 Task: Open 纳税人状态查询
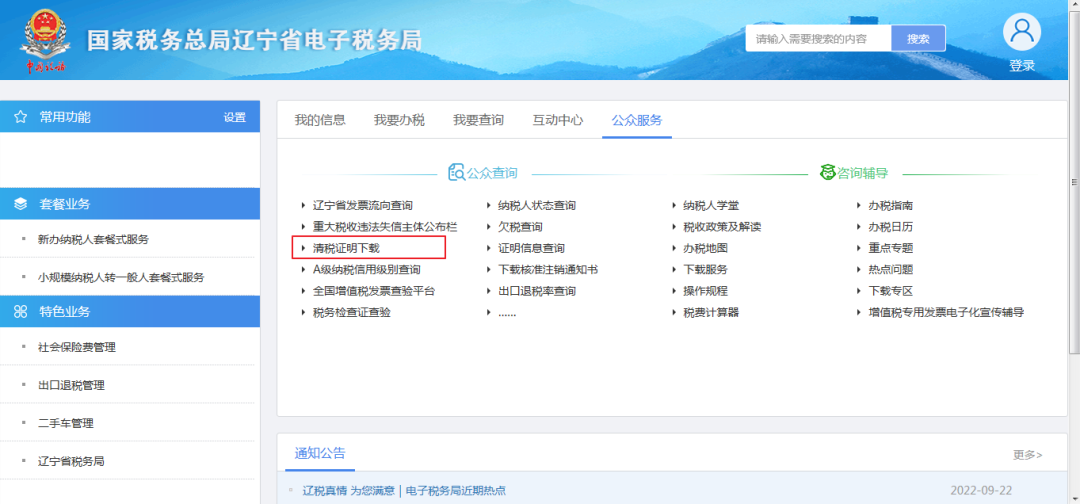[537, 205]
